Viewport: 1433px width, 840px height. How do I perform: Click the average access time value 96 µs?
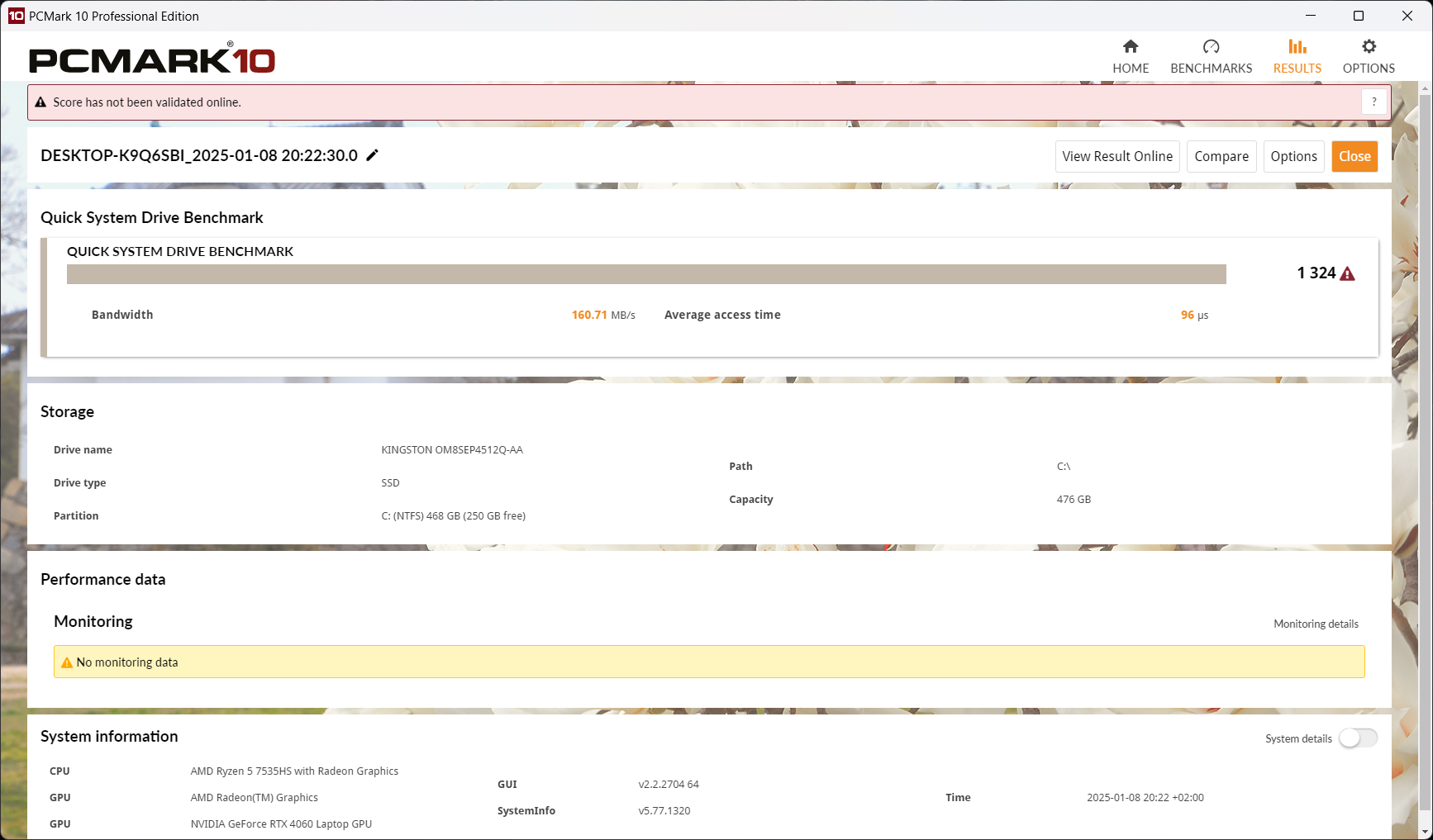pos(1194,315)
